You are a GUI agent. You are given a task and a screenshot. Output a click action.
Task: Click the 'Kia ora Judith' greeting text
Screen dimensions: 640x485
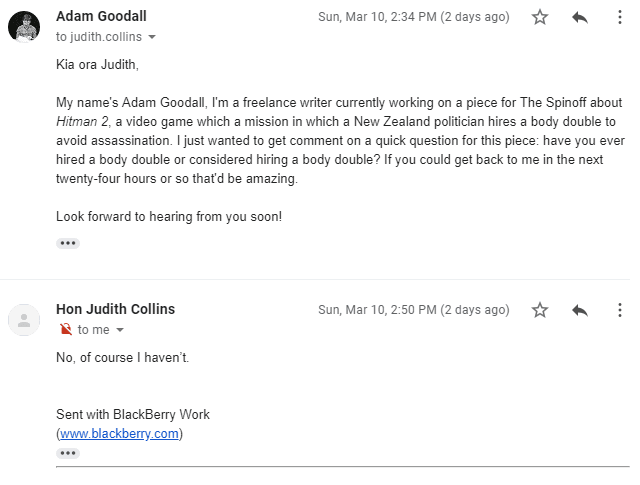tap(95, 64)
